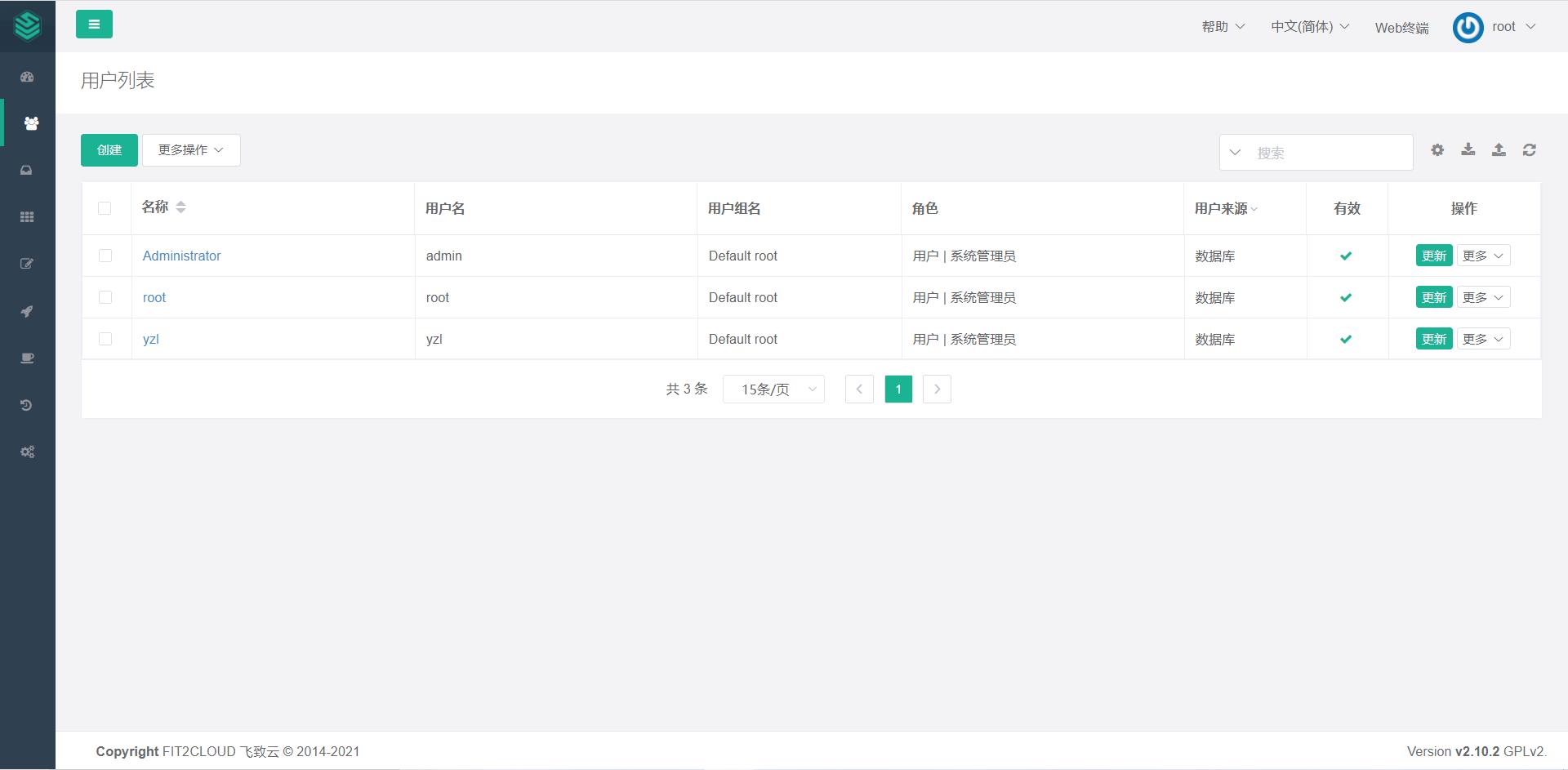Refresh the user list table
Viewport: 1568px width, 770px height.
(x=1530, y=150)
